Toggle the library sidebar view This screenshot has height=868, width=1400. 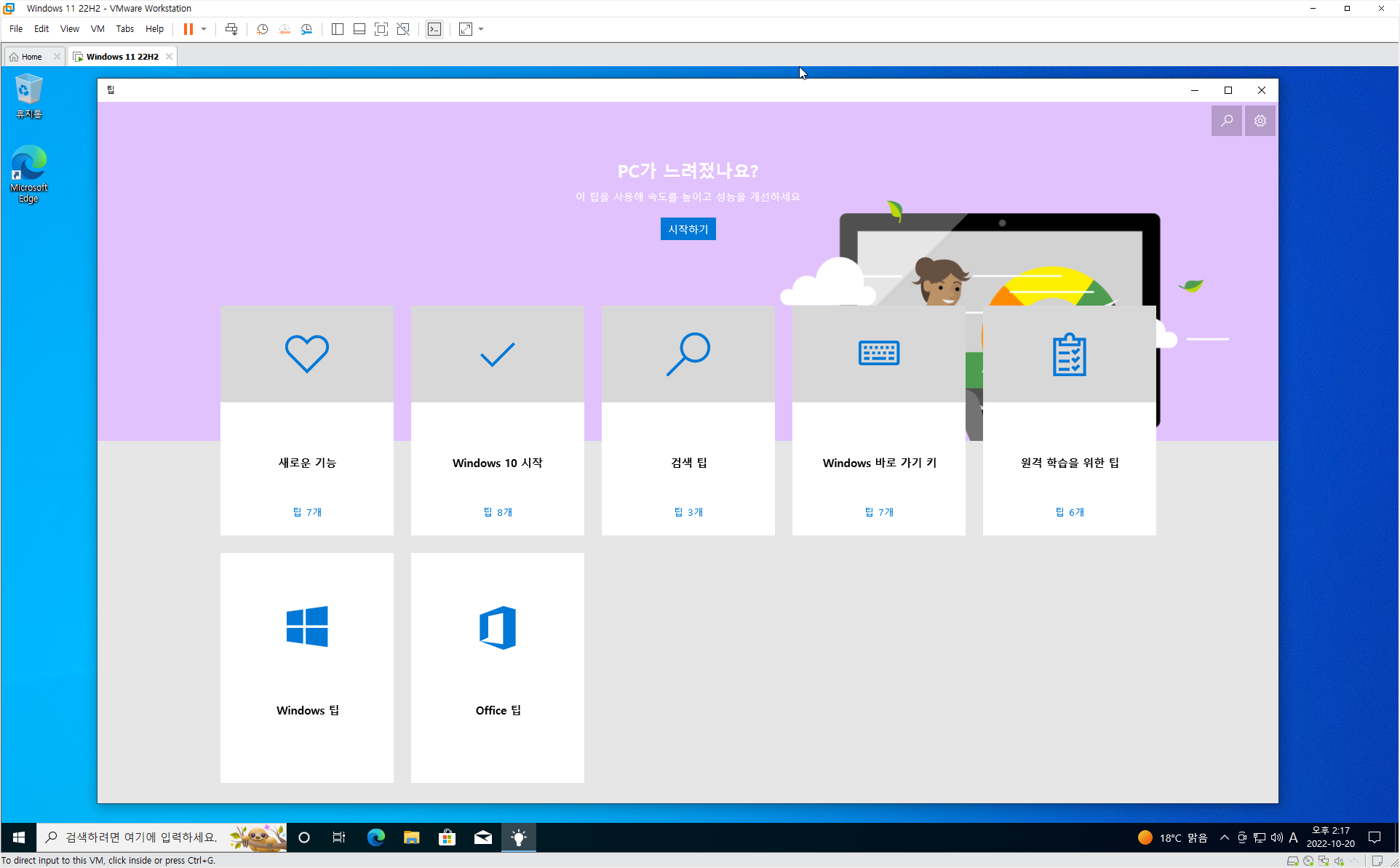coord(338,29)
